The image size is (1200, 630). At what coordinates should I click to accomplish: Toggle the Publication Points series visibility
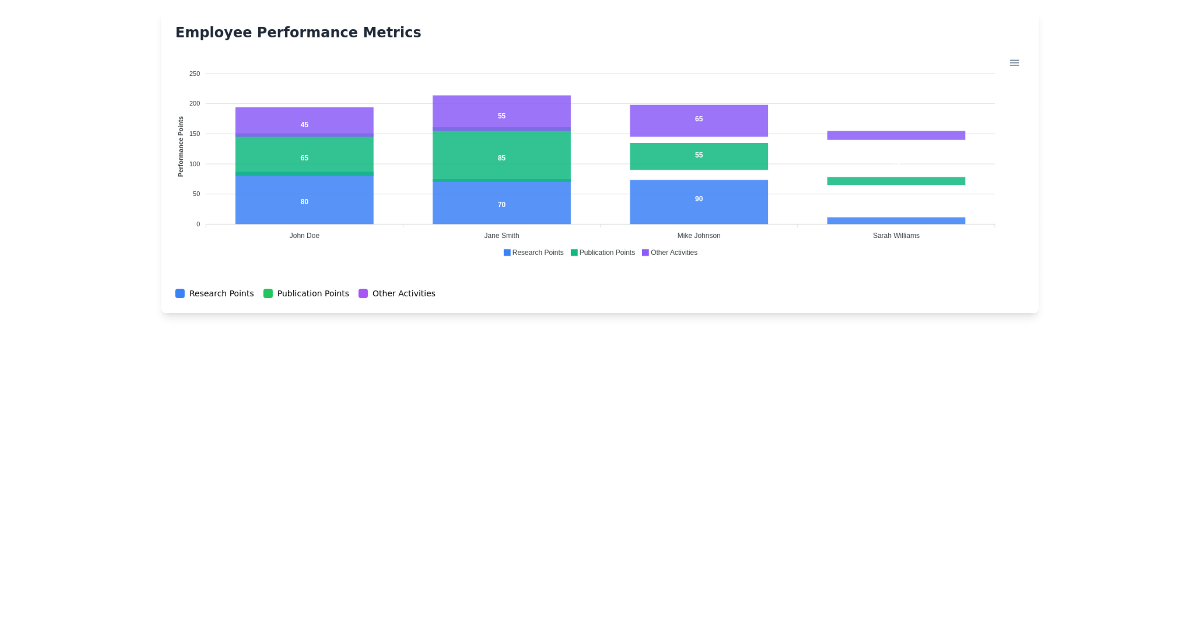pyautogui.click(x=604, y=252)
